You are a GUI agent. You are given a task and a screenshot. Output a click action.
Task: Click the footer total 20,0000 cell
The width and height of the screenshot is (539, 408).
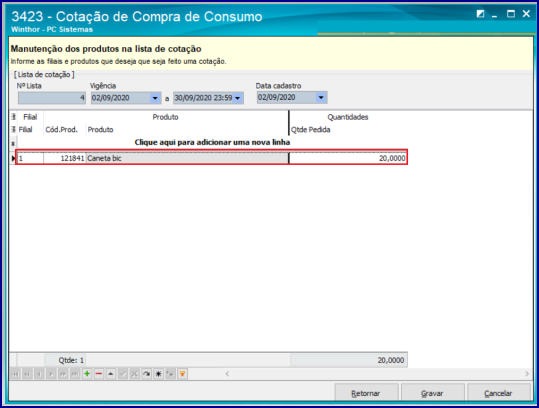click(349, 360)
